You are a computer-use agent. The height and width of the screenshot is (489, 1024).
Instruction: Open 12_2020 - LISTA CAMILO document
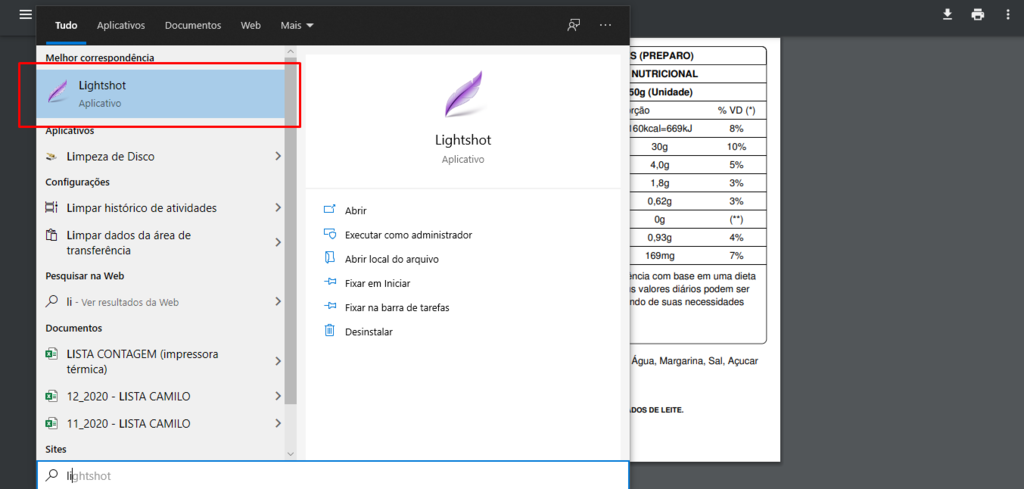pos(161,396)
